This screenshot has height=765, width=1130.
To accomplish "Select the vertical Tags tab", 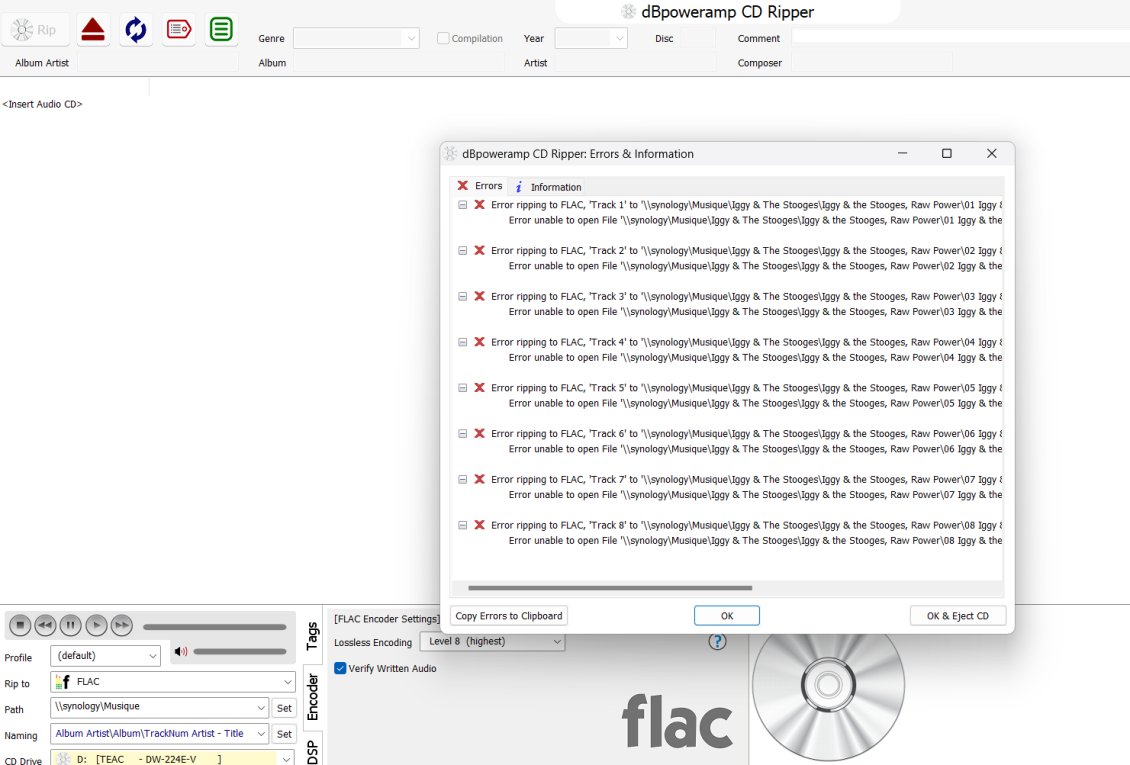I will pos(313,636).
